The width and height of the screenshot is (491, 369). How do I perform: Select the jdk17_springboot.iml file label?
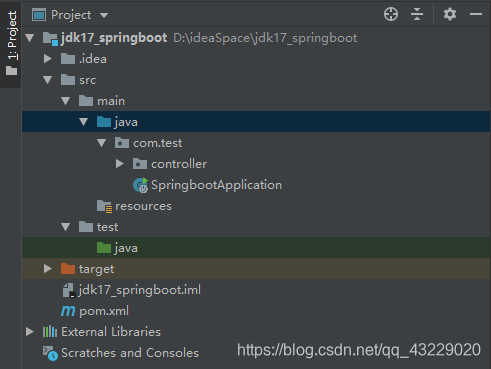coord(140,290)
